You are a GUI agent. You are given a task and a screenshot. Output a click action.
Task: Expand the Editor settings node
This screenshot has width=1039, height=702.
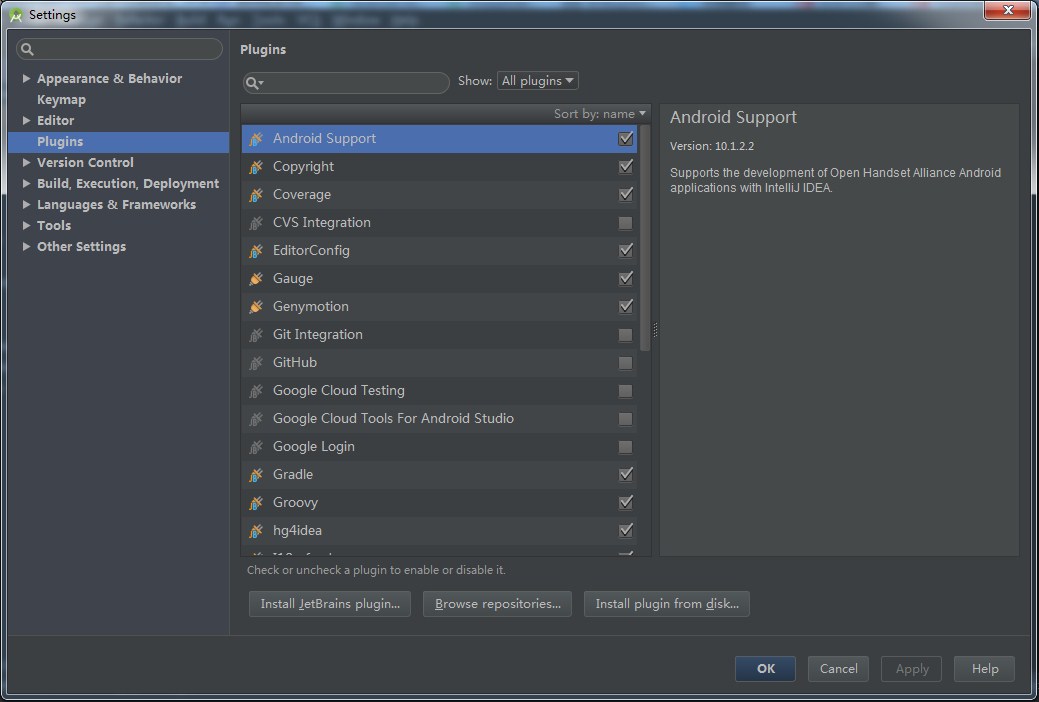pos(26,121)
